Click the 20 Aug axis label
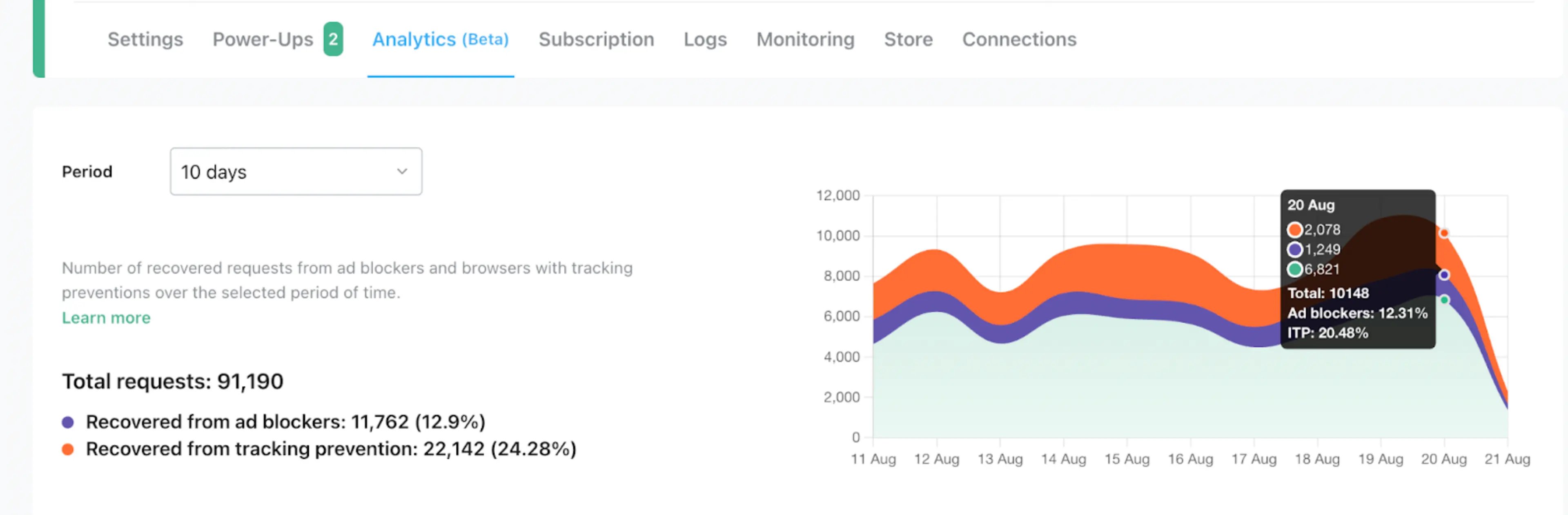This screenshot has height=515, width=1568. point(1444,459)
